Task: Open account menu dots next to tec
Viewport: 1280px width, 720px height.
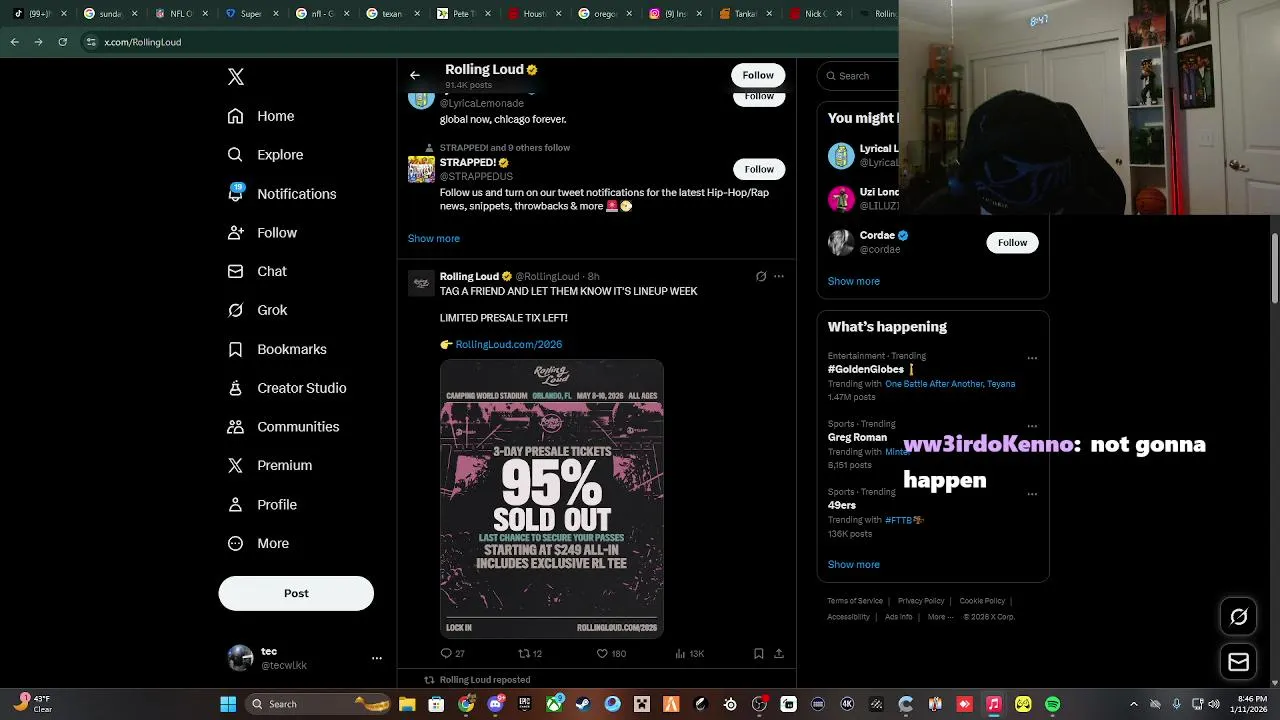Action: pos(377,658)
